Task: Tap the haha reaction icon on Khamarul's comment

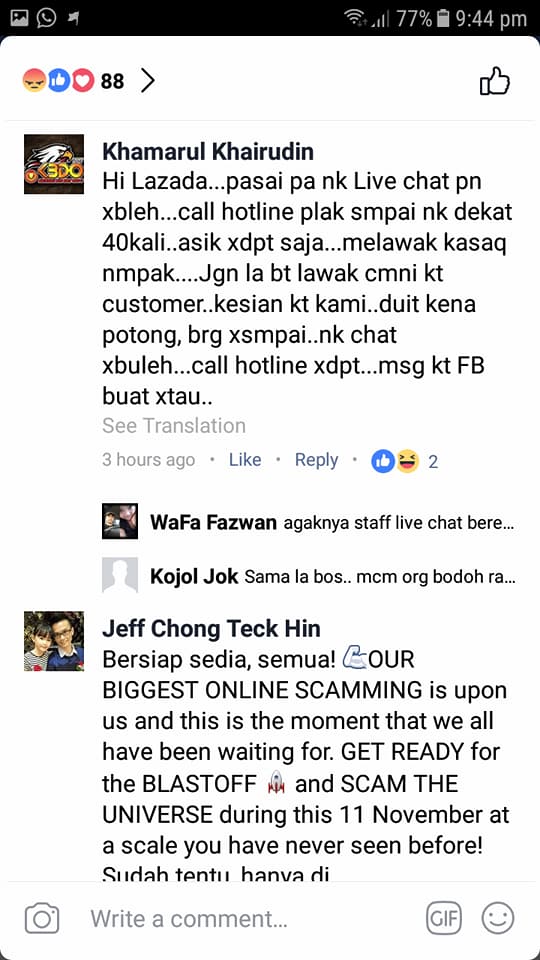Action: (x=407, y=460)
